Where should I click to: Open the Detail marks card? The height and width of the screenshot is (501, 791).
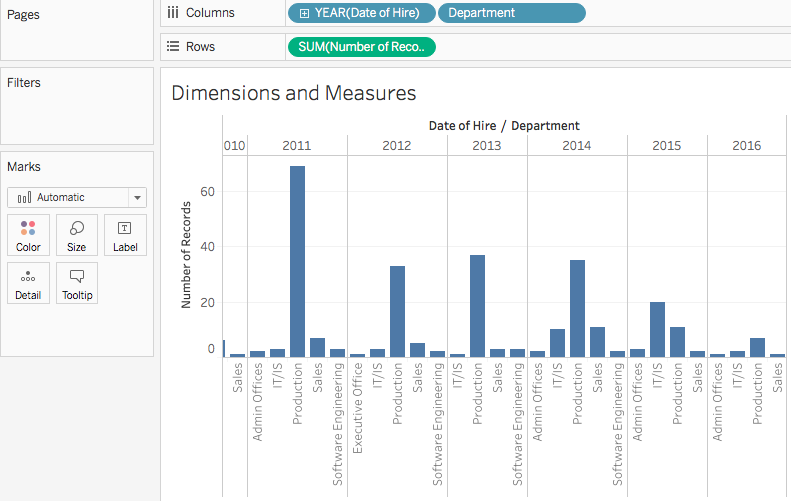pos(28,283)
